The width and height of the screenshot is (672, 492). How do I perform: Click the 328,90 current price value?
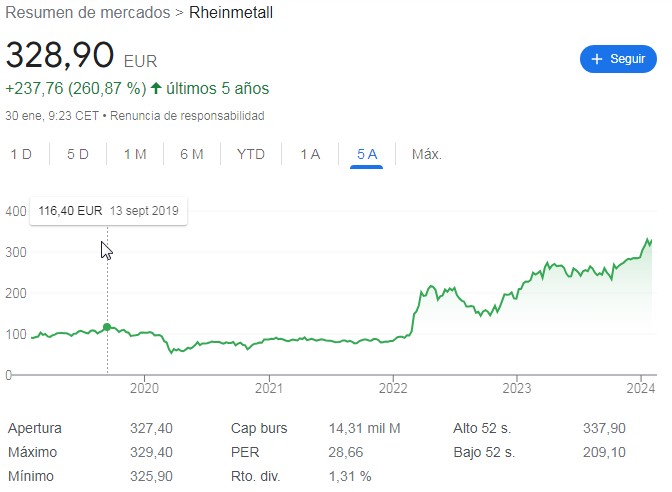pos(60,55)
